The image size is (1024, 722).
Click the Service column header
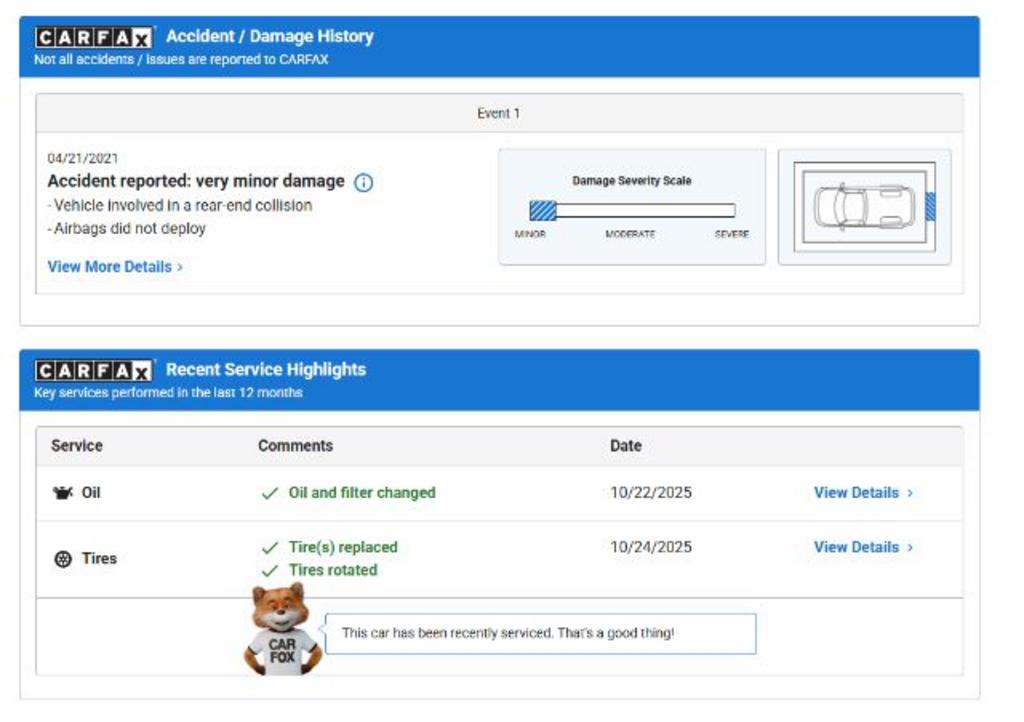coord(77,446)
